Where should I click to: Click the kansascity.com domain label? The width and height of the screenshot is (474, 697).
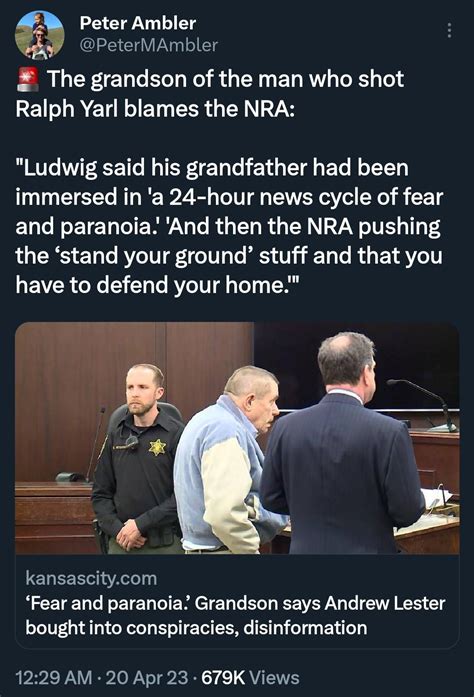point(91,578)
